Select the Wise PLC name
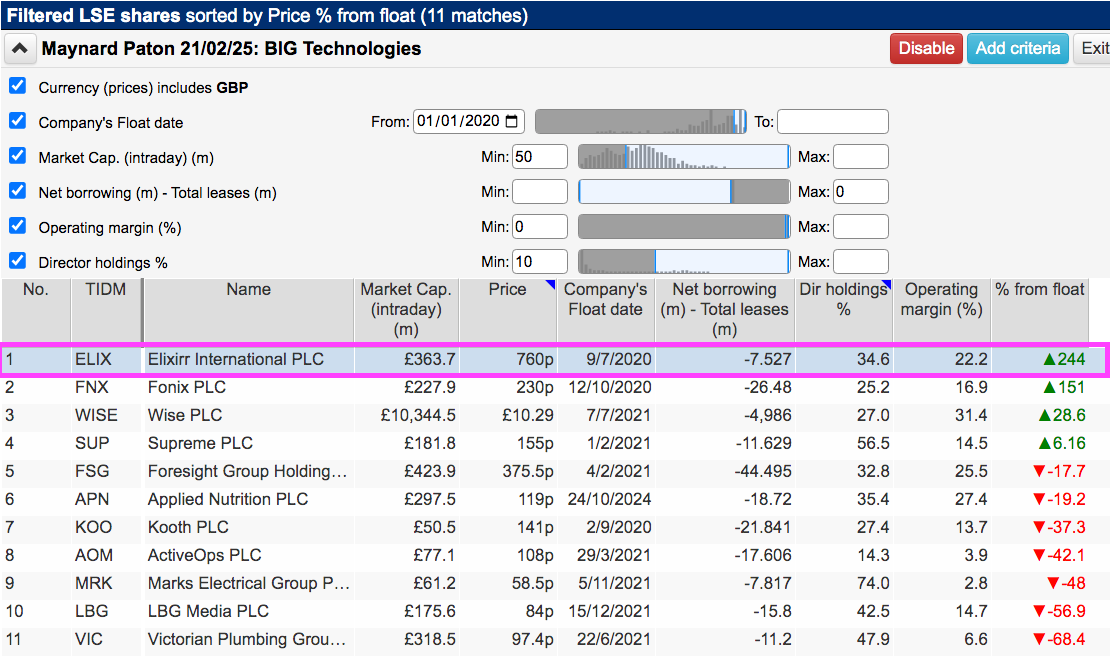The image size is (1110, 660). pos(185,416)
